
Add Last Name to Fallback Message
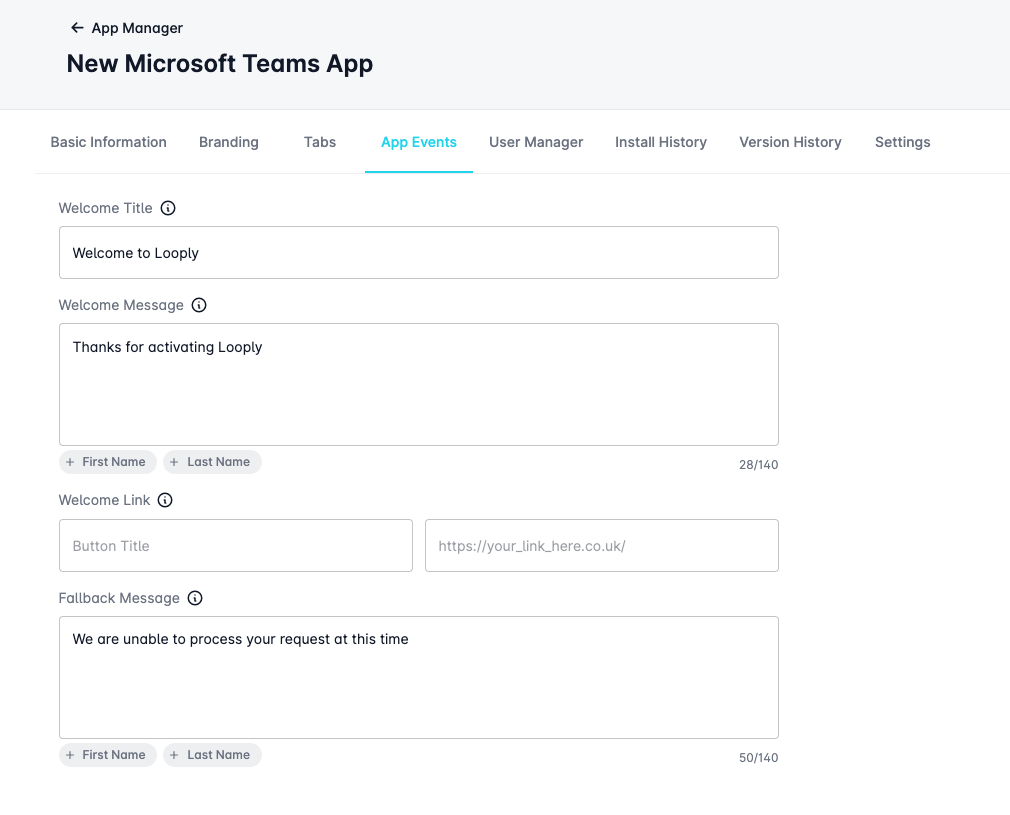click(212, 755)
